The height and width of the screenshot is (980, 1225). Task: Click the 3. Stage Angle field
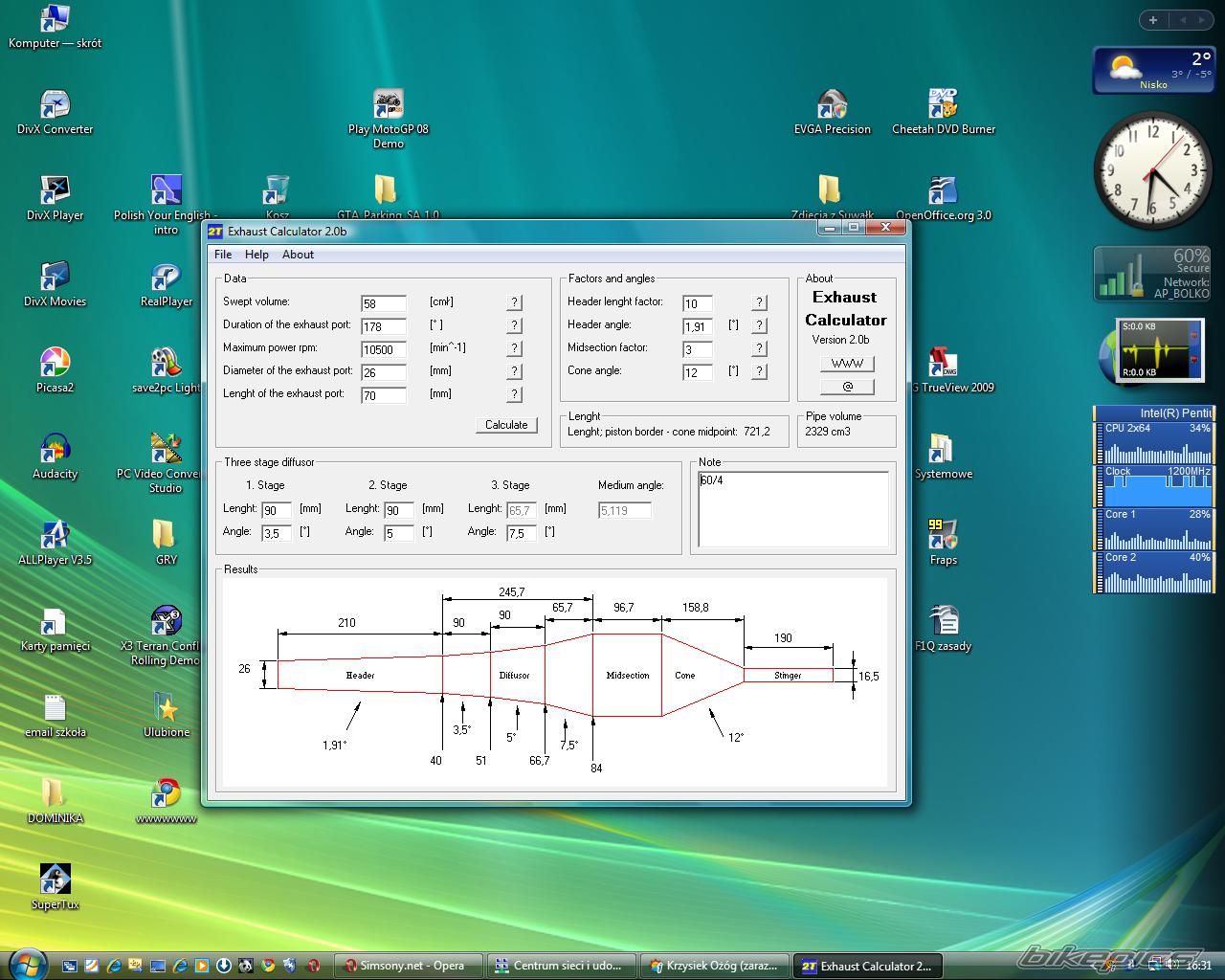[522, 533]
